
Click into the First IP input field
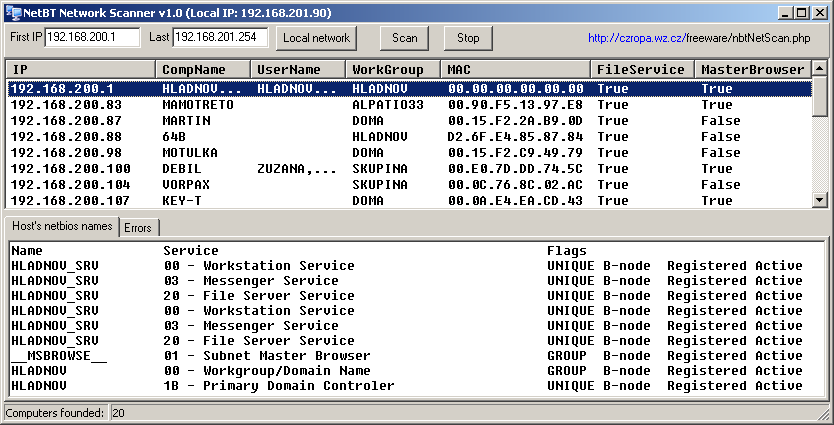click(x=93, y=37)
